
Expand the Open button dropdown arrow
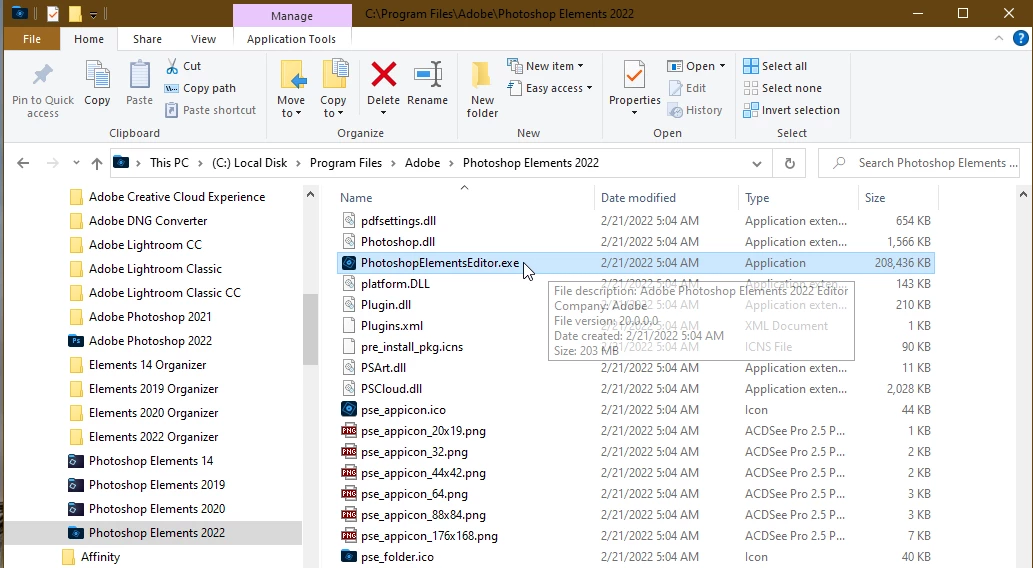722,66
